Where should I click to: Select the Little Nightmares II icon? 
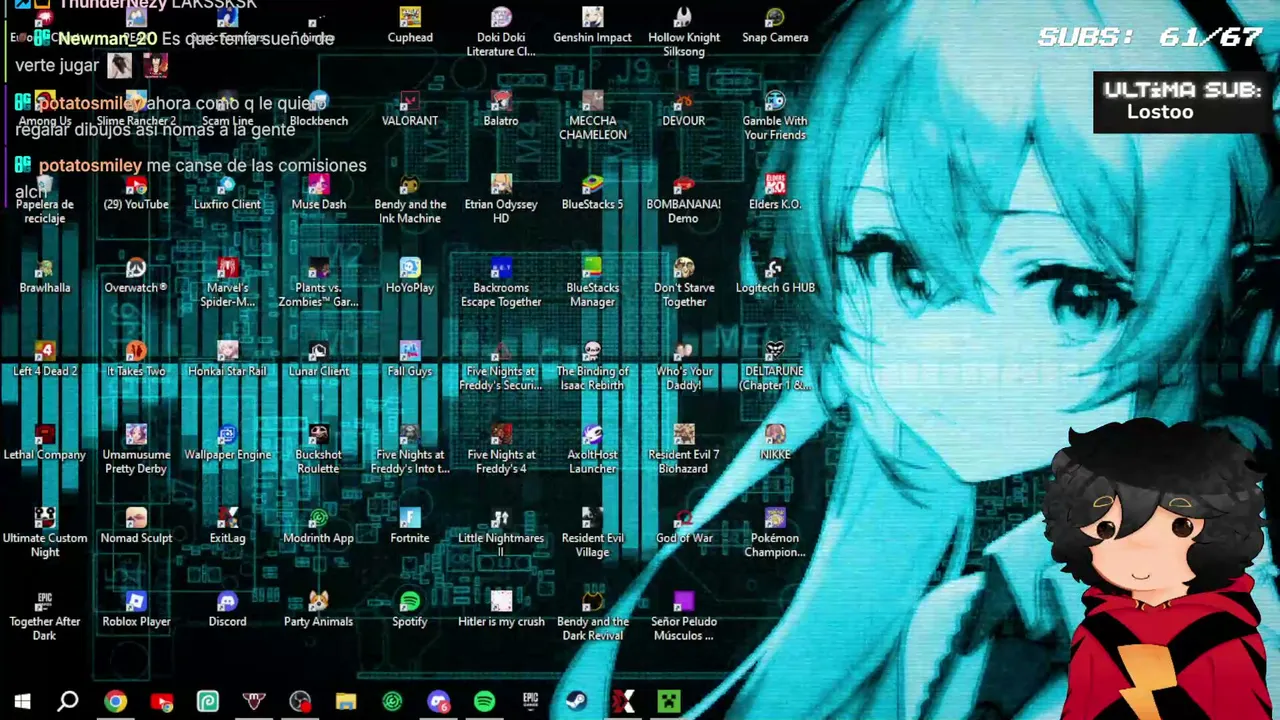click(x=501, y=533)
